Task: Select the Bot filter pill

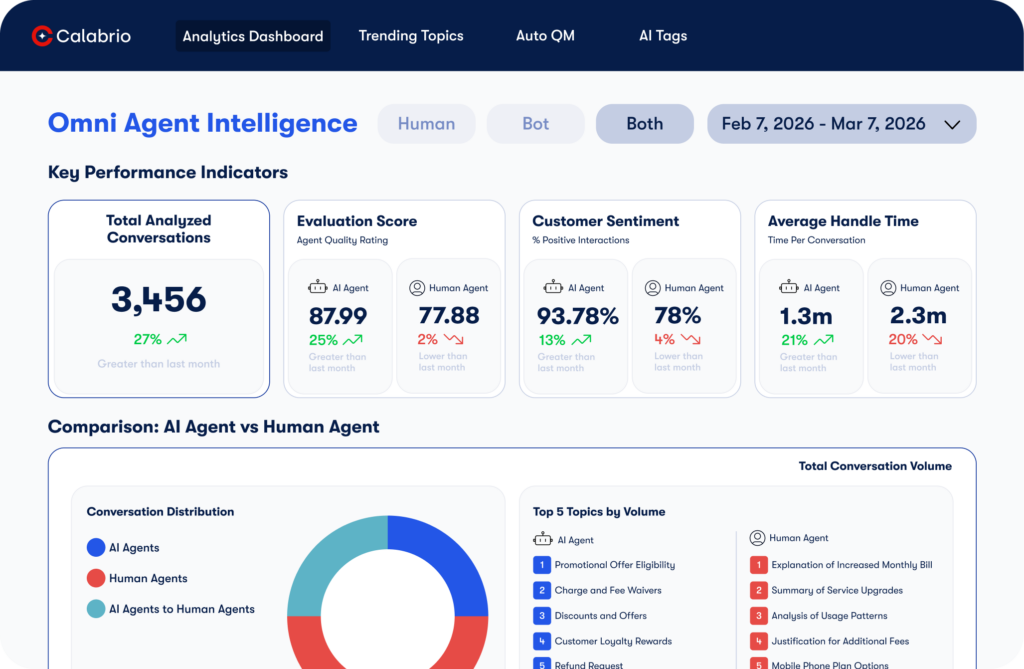Action: coord(536,123)
